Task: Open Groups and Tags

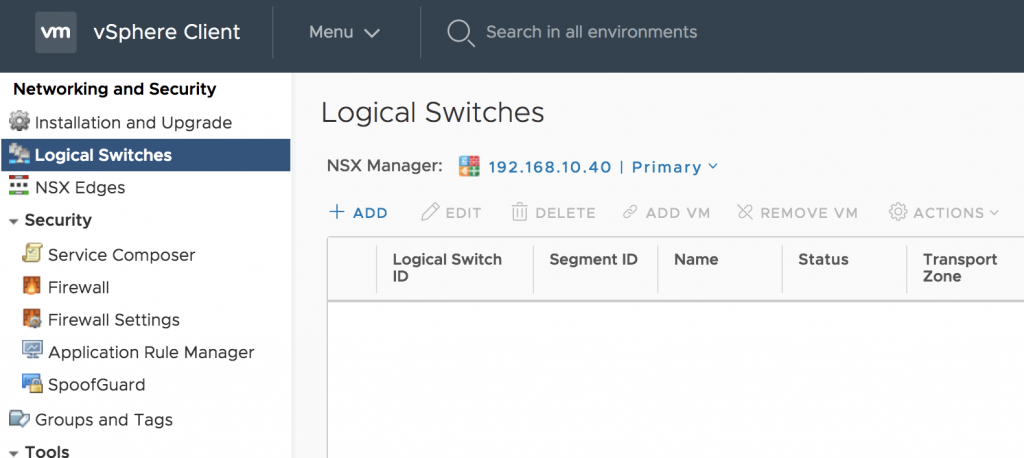Action: tap(104, 419)
